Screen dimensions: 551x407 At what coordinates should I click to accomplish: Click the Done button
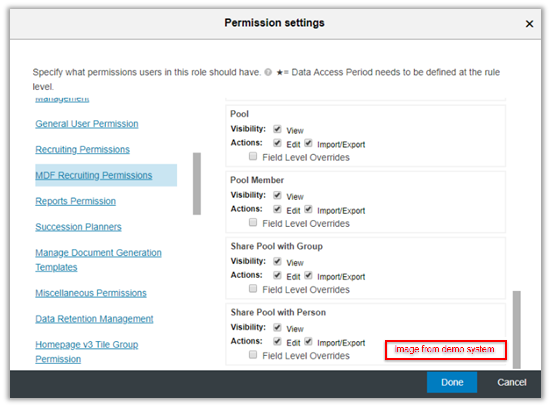pyautogui.click(x=452, y=382)
